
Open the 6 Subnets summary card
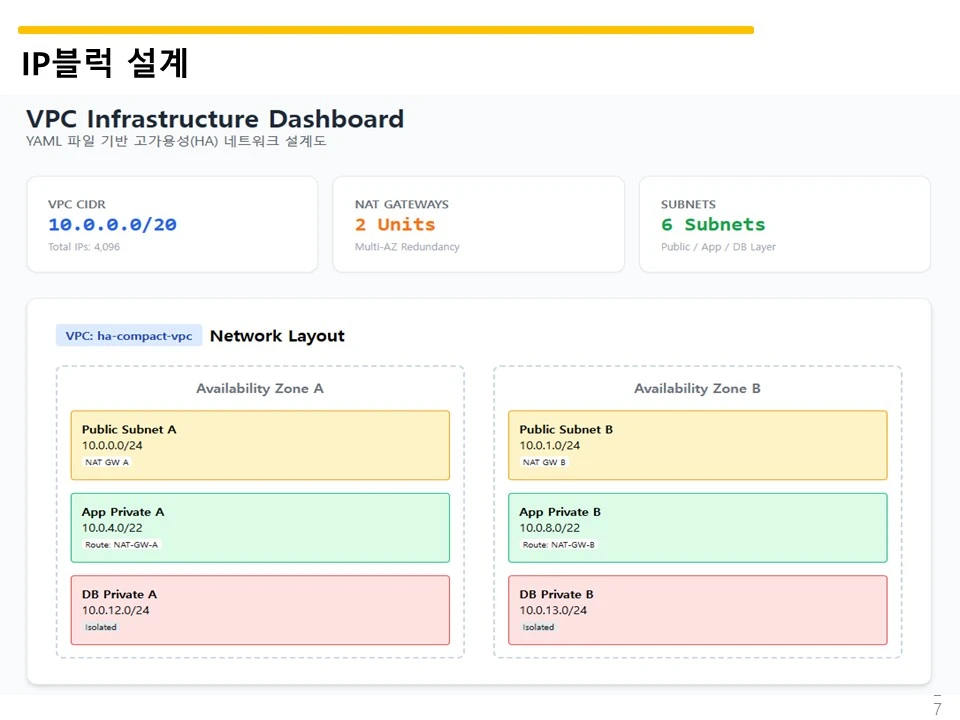coord(784,224)
